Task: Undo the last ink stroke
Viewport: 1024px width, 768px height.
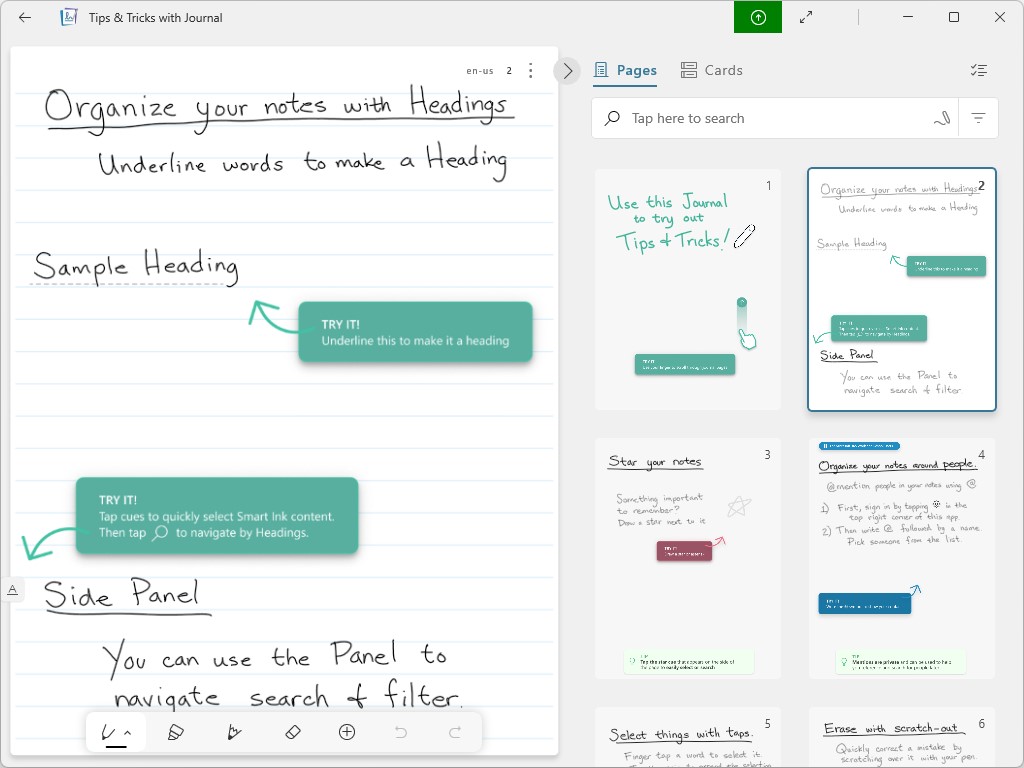Action: pos(400,732)
